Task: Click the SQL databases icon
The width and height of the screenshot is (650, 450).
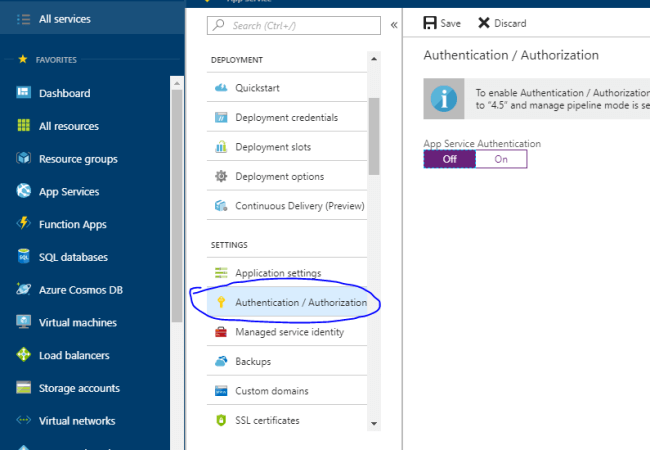Action: pos(24,256)
